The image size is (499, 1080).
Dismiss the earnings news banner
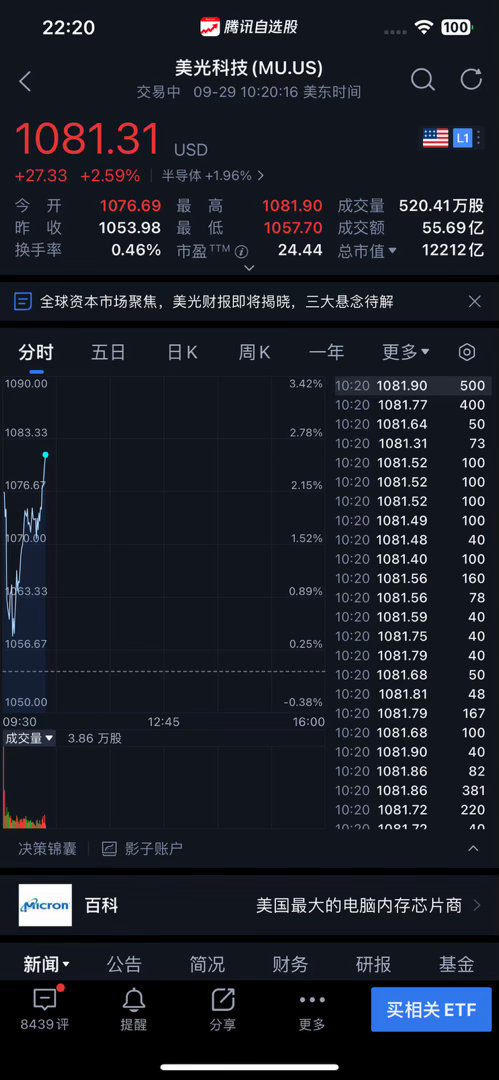pos(474,301)
